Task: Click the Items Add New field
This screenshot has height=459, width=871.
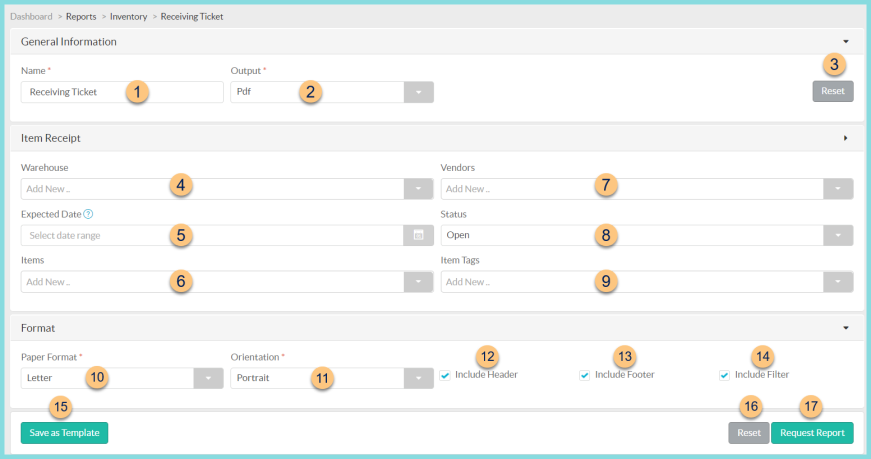Action: point(212,282)
